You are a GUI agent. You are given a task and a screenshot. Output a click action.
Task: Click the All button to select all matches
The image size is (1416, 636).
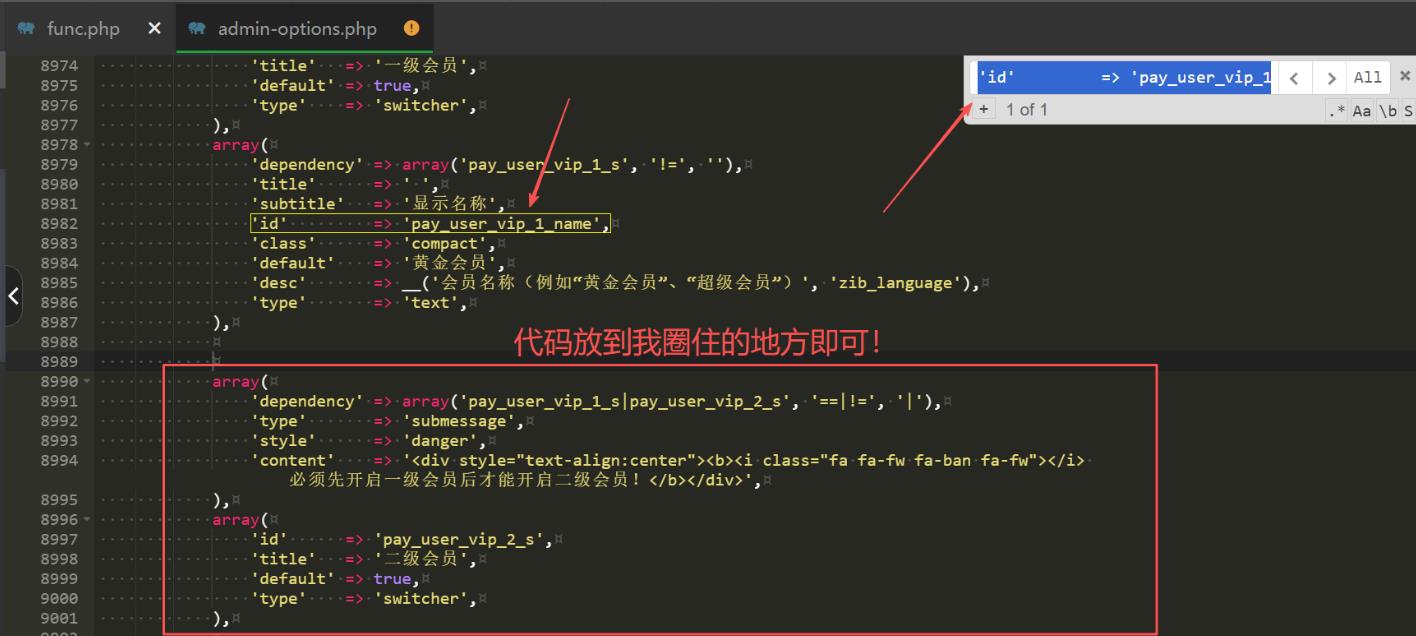pyautogui.click(x=1367, y=78)
